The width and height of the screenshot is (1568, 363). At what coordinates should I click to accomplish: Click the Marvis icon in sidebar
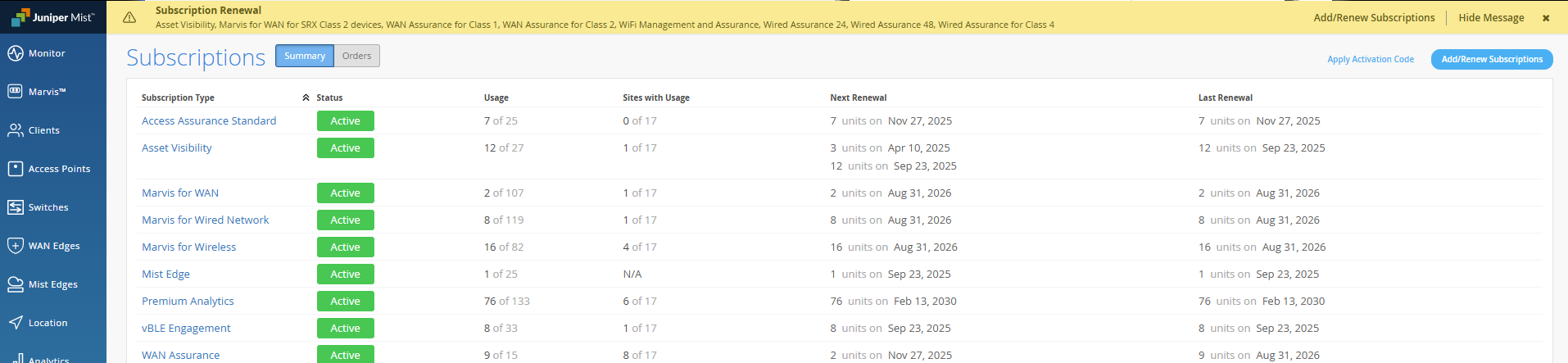tap(16, 92)
